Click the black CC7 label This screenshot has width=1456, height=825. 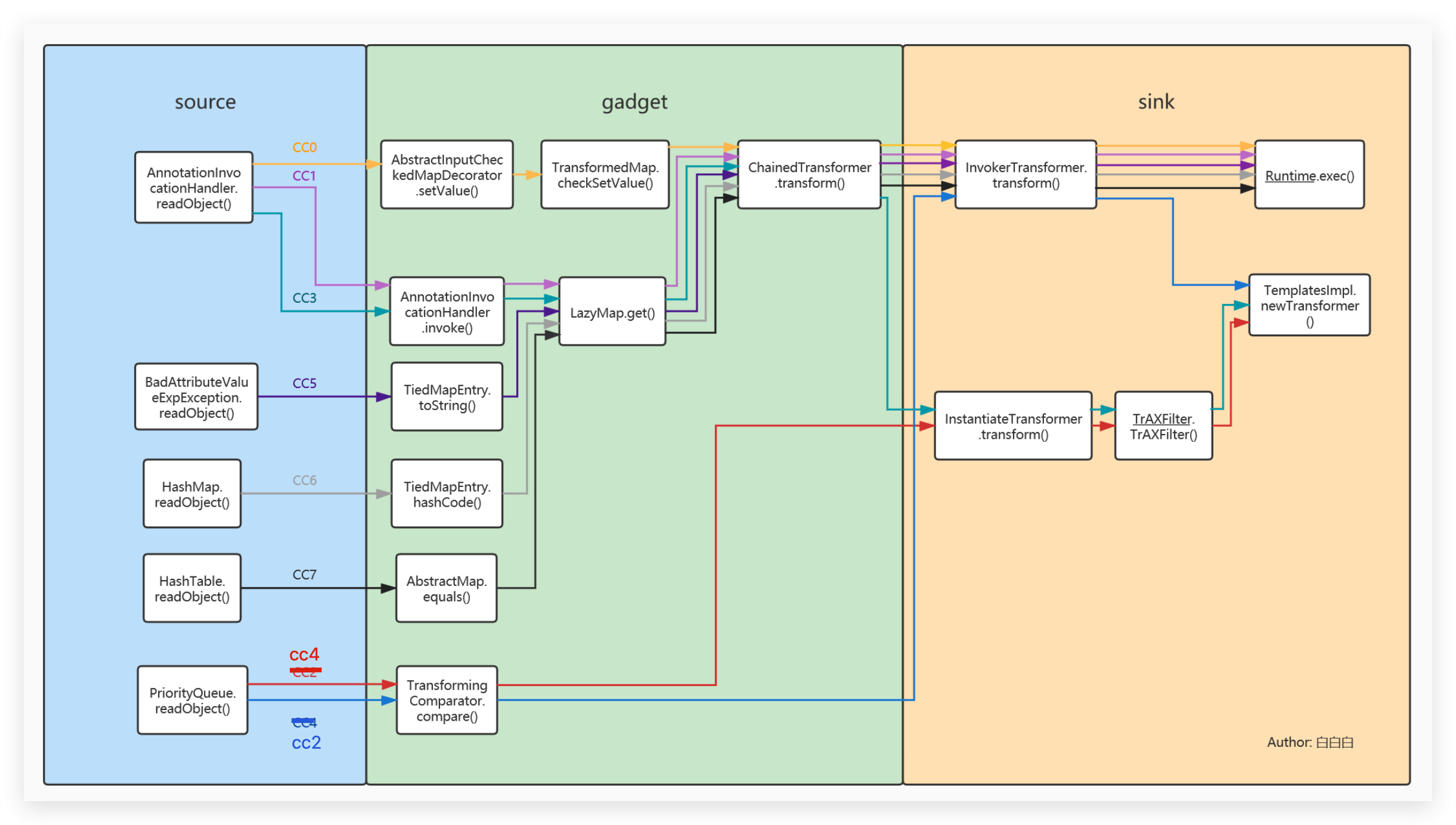(x=304, y=575)
